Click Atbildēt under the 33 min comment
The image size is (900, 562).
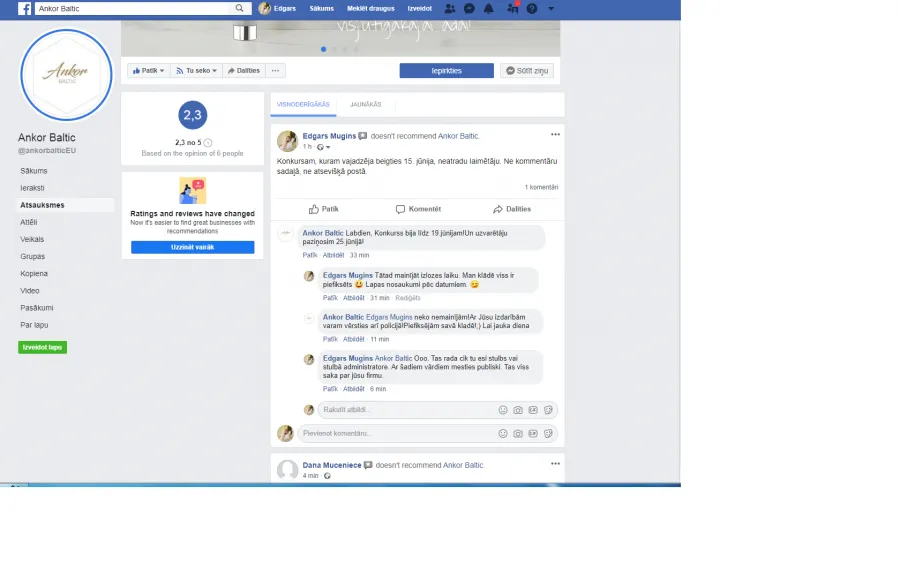pyautogui.click(x=333, y=255)
